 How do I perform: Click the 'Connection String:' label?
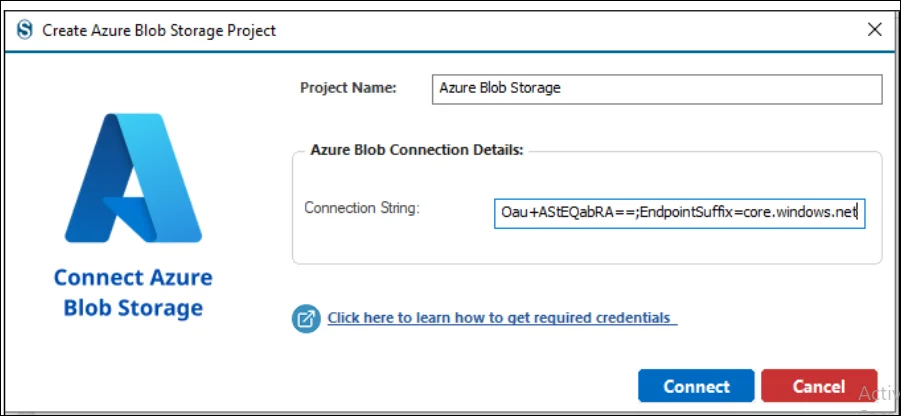pos(362,207)
